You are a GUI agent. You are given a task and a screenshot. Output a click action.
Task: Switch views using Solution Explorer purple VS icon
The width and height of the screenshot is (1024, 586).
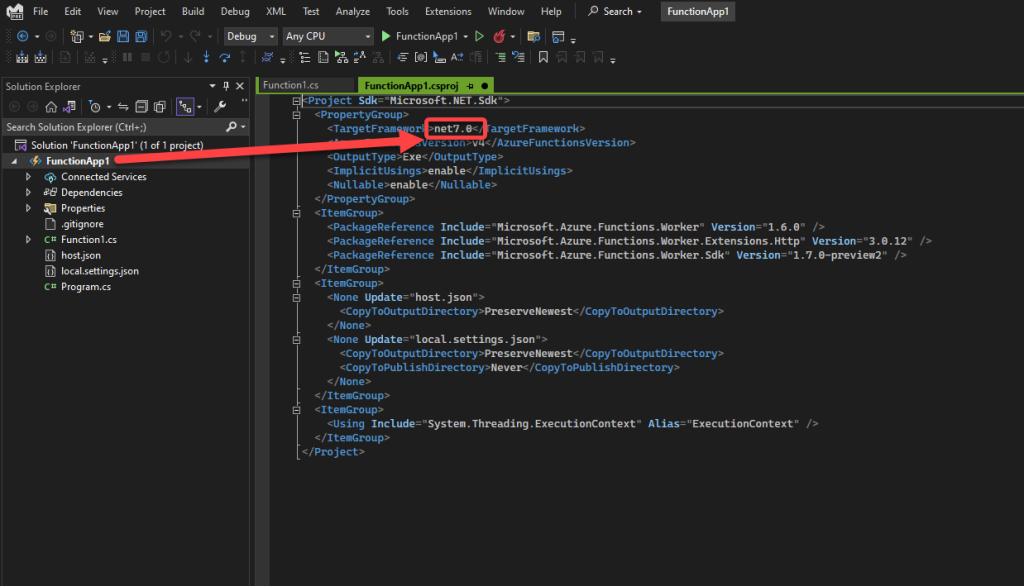tap(69, 106)
